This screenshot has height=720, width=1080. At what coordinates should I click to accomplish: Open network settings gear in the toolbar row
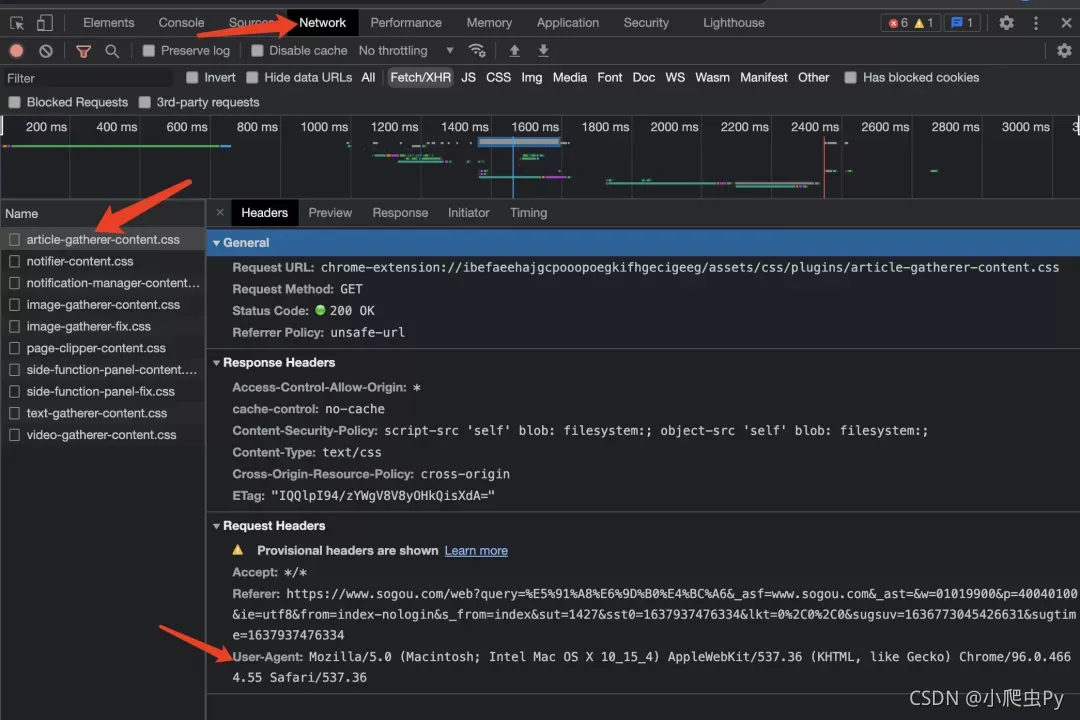[1064, 50]
